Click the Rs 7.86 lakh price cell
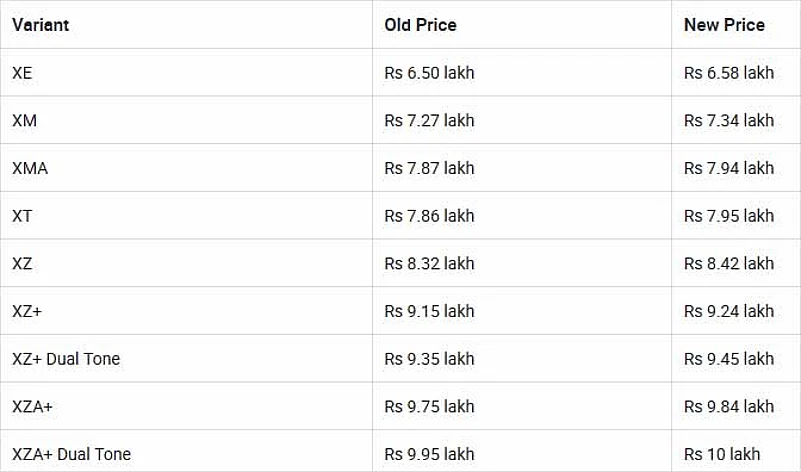 [x=429, y=216]
